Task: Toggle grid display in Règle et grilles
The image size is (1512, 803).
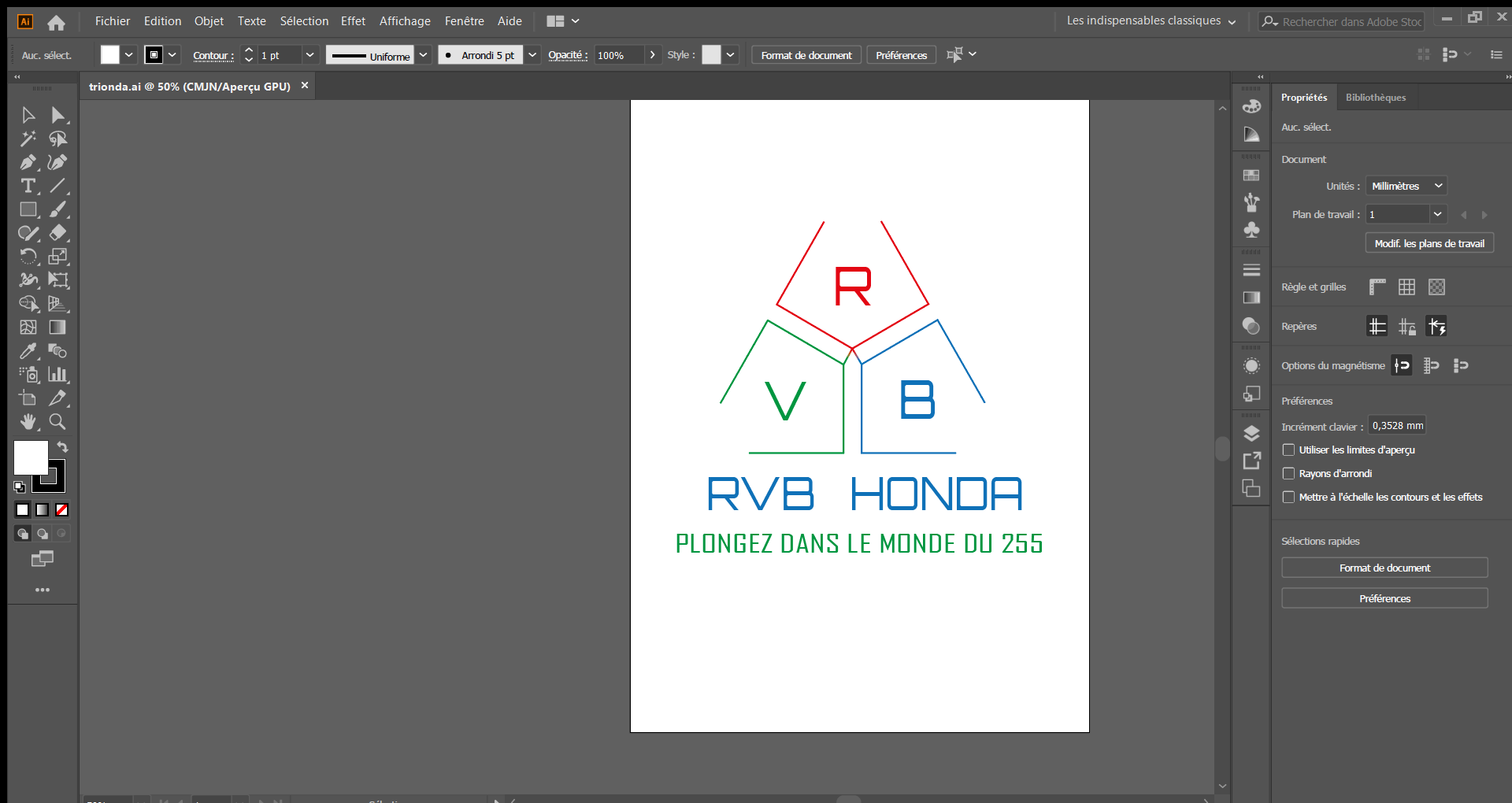Action: pyautogui.click(x=1407, y=287)
